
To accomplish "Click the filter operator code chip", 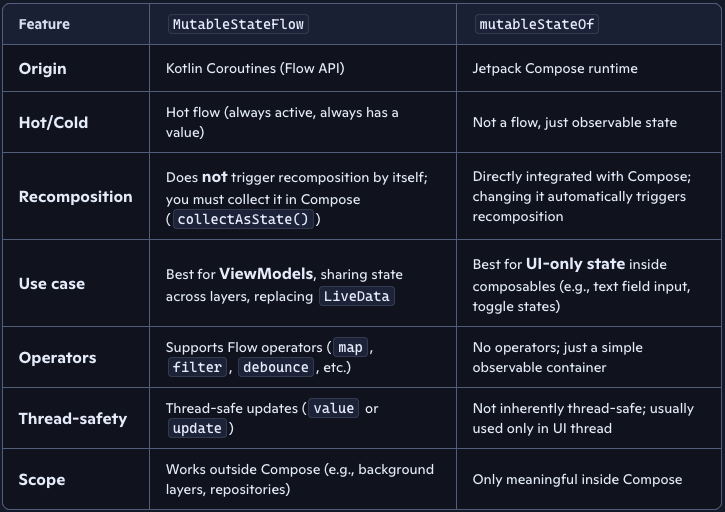I will 196,367.
